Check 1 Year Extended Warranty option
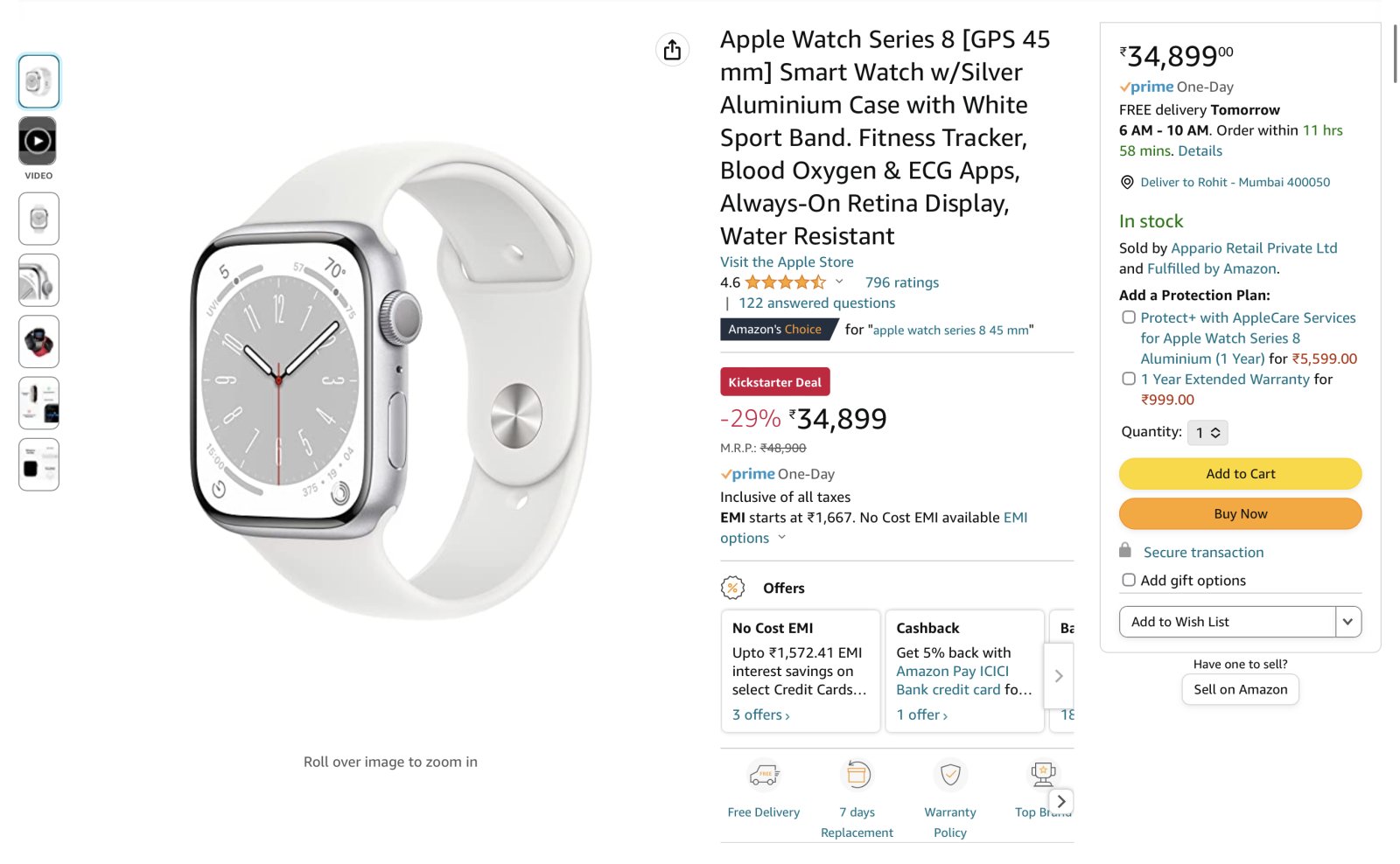The width and height of the screenshot is (1400, 864). 1129,379
